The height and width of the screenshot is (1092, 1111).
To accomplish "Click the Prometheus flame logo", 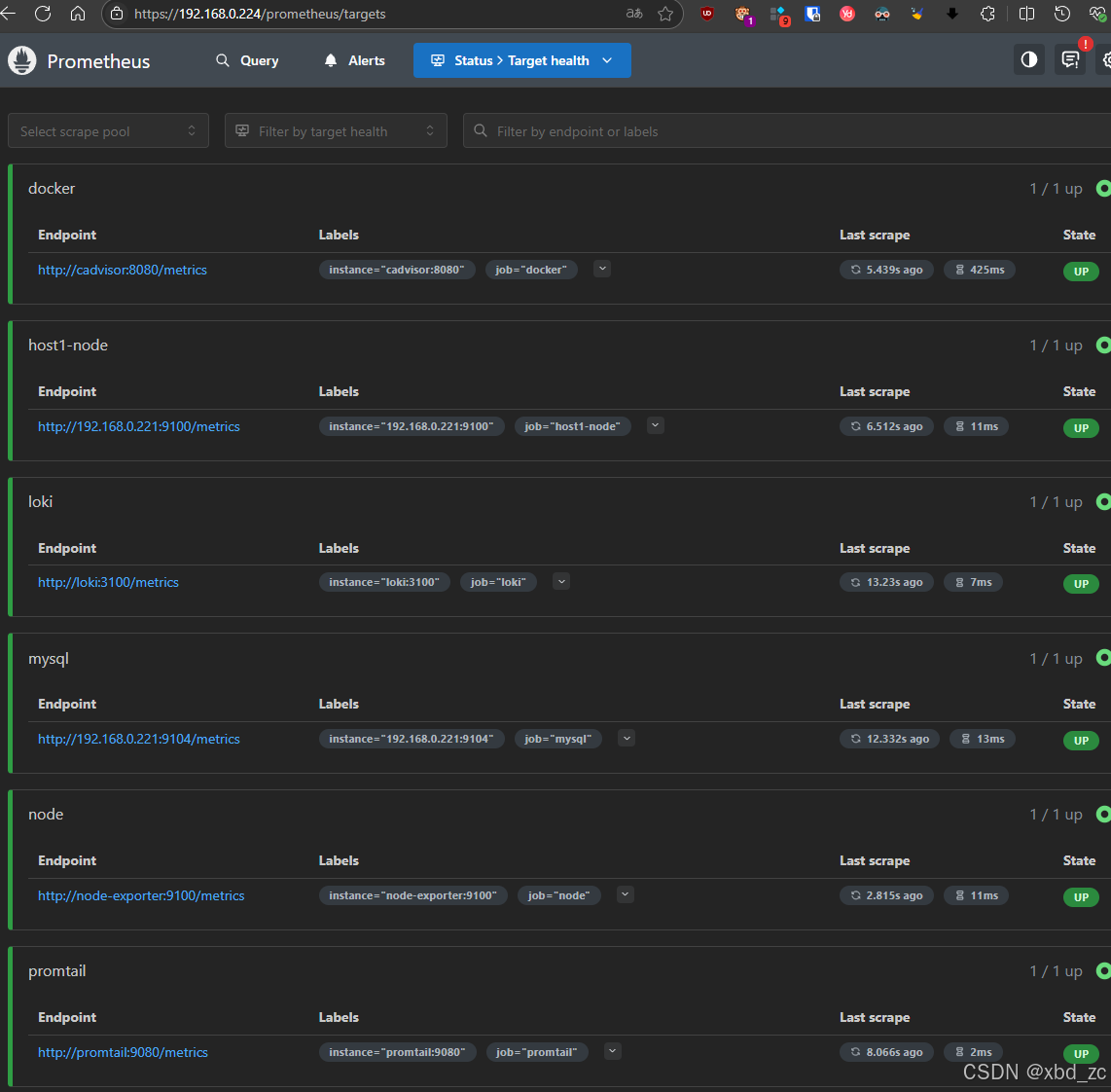I will [22, 61].
